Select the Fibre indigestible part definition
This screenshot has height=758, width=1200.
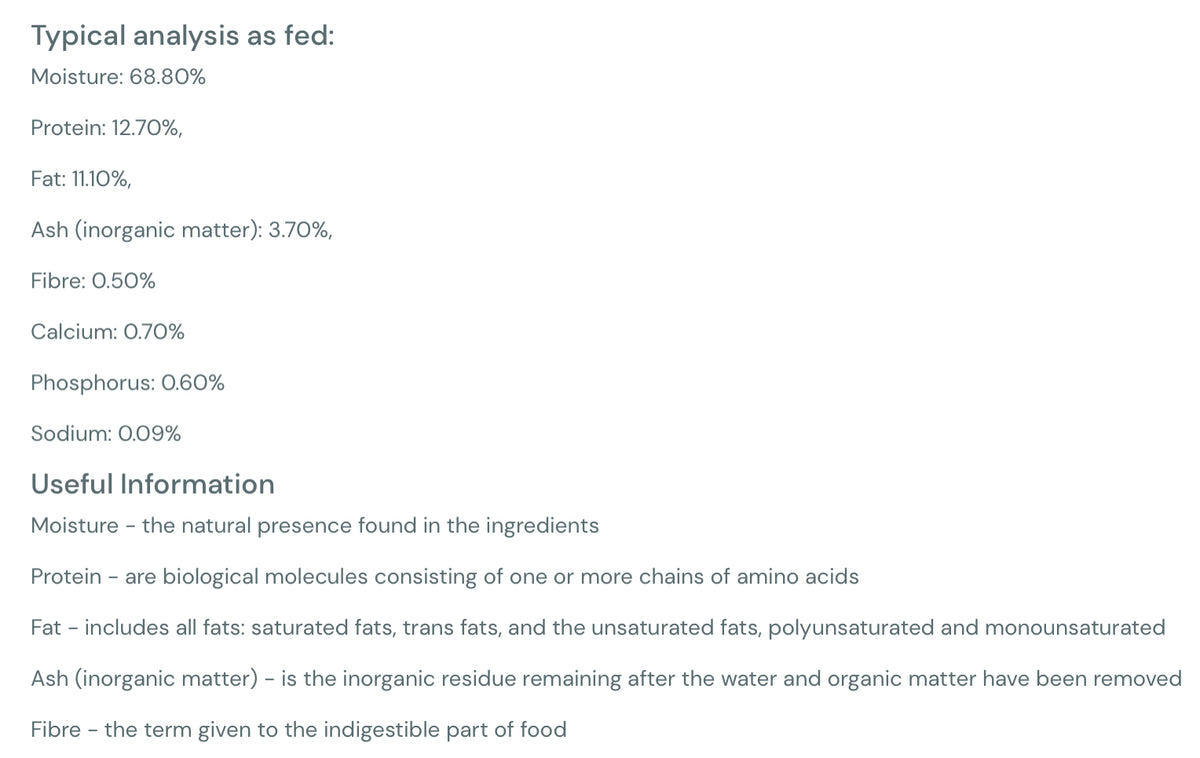point(299,730)
